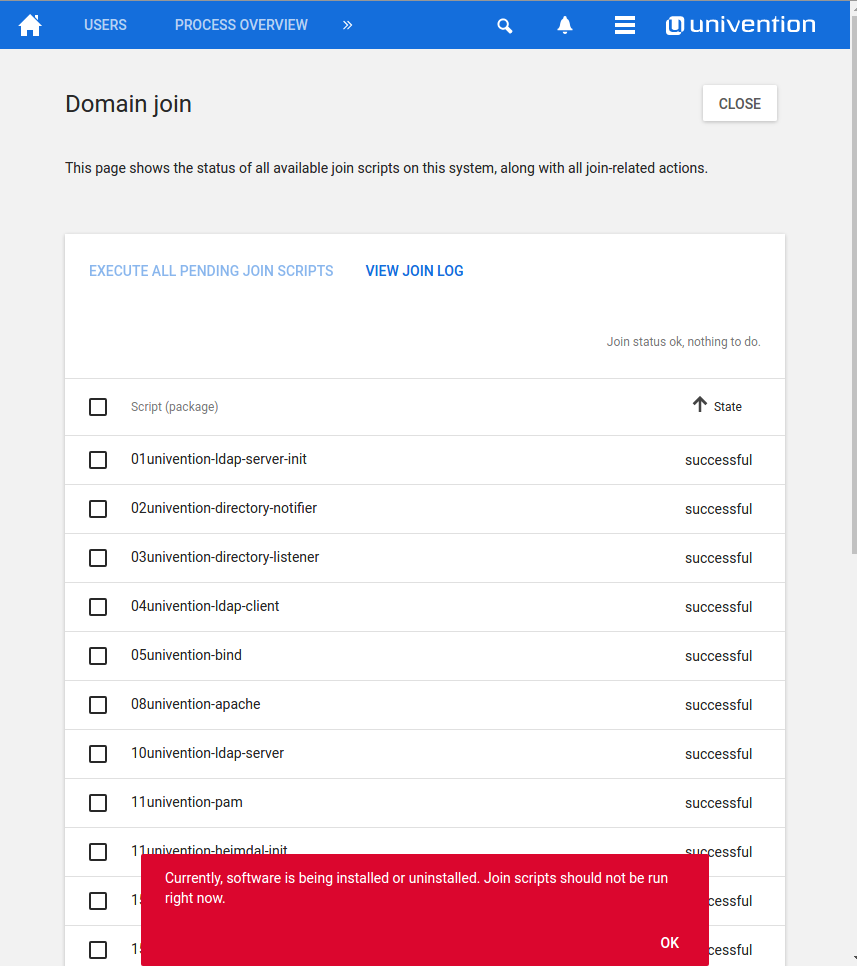
Task: Select the 05univention-bind checkbox
Action: pos(98,656)
